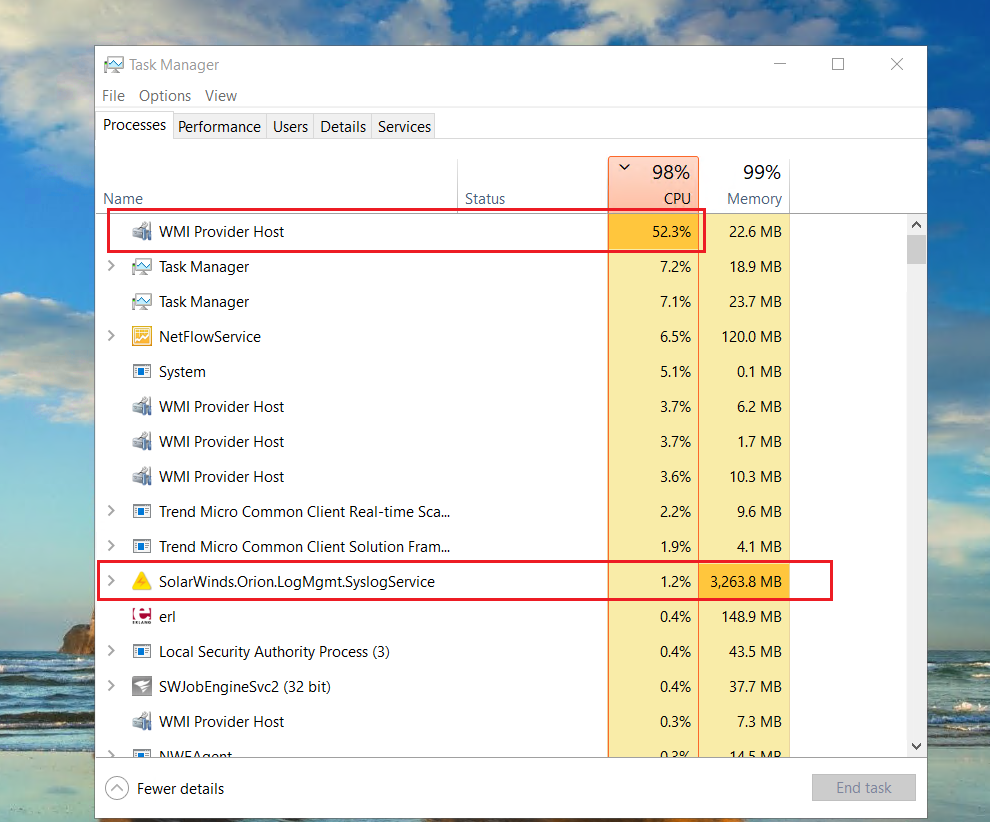
Task: Click the System process icon
Action: point(141,371)
